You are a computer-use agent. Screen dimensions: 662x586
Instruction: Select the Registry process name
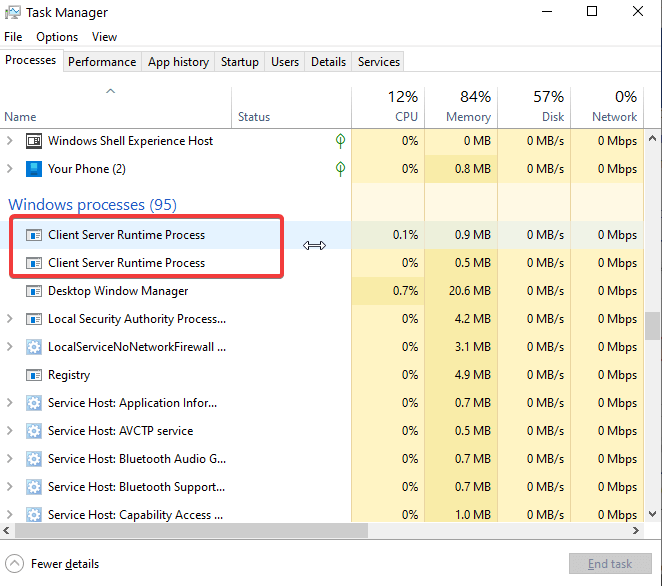pyautogui.click(x=69, y=375)
